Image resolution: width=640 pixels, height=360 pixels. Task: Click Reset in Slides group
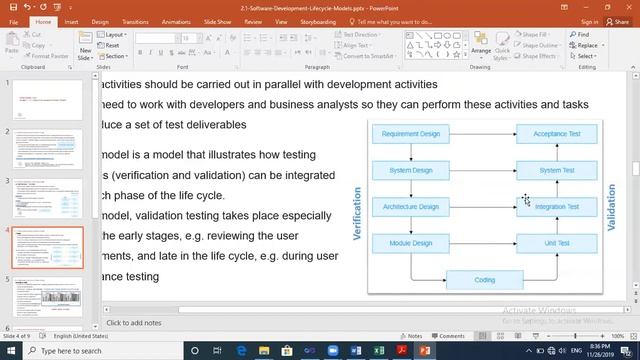point(109,45)
